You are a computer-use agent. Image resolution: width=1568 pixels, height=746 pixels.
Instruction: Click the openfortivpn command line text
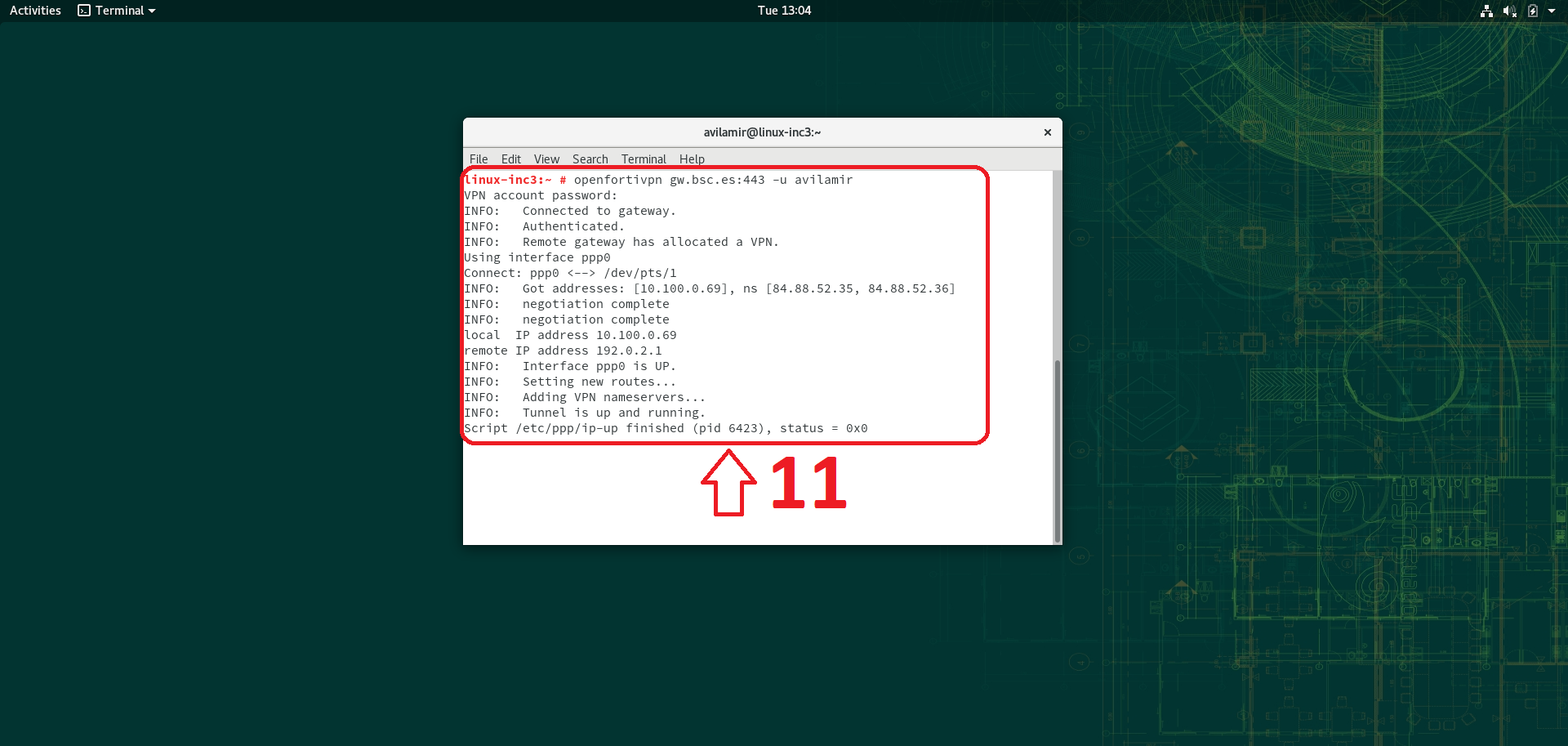(x=712, y=180)
